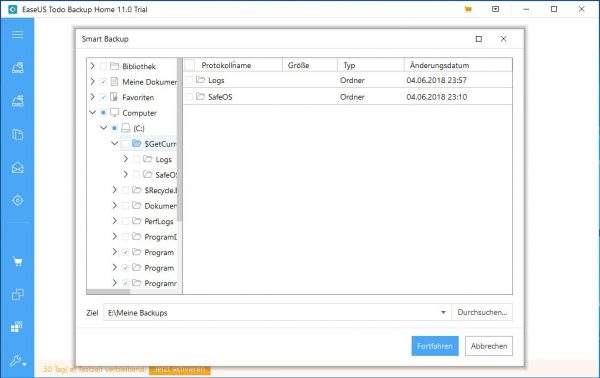Toggle the Computer checkbox
Image resolution: width=600 pixels, height=378 pixels.
point(103,112)
